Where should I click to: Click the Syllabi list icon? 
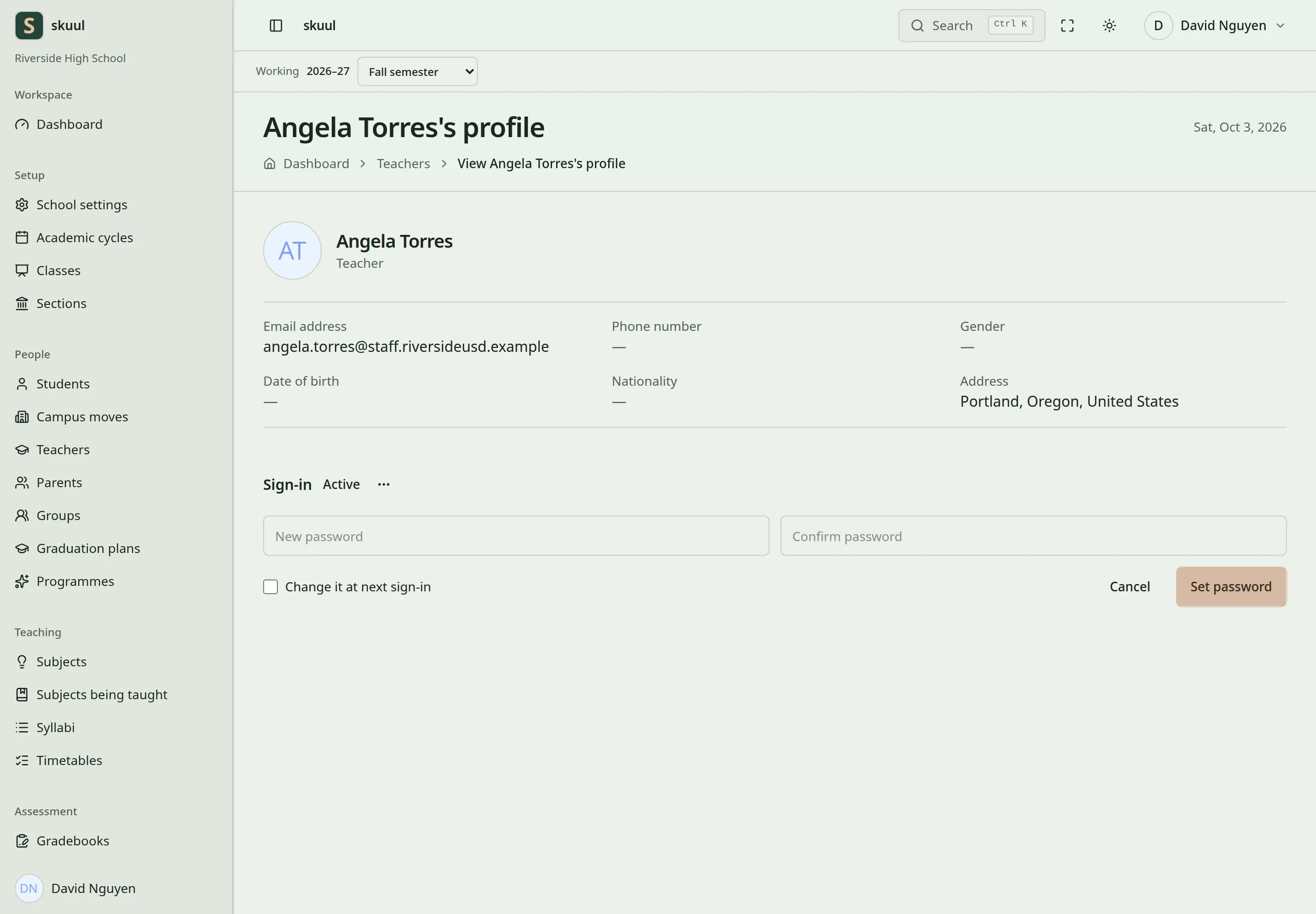pos(22,727)
